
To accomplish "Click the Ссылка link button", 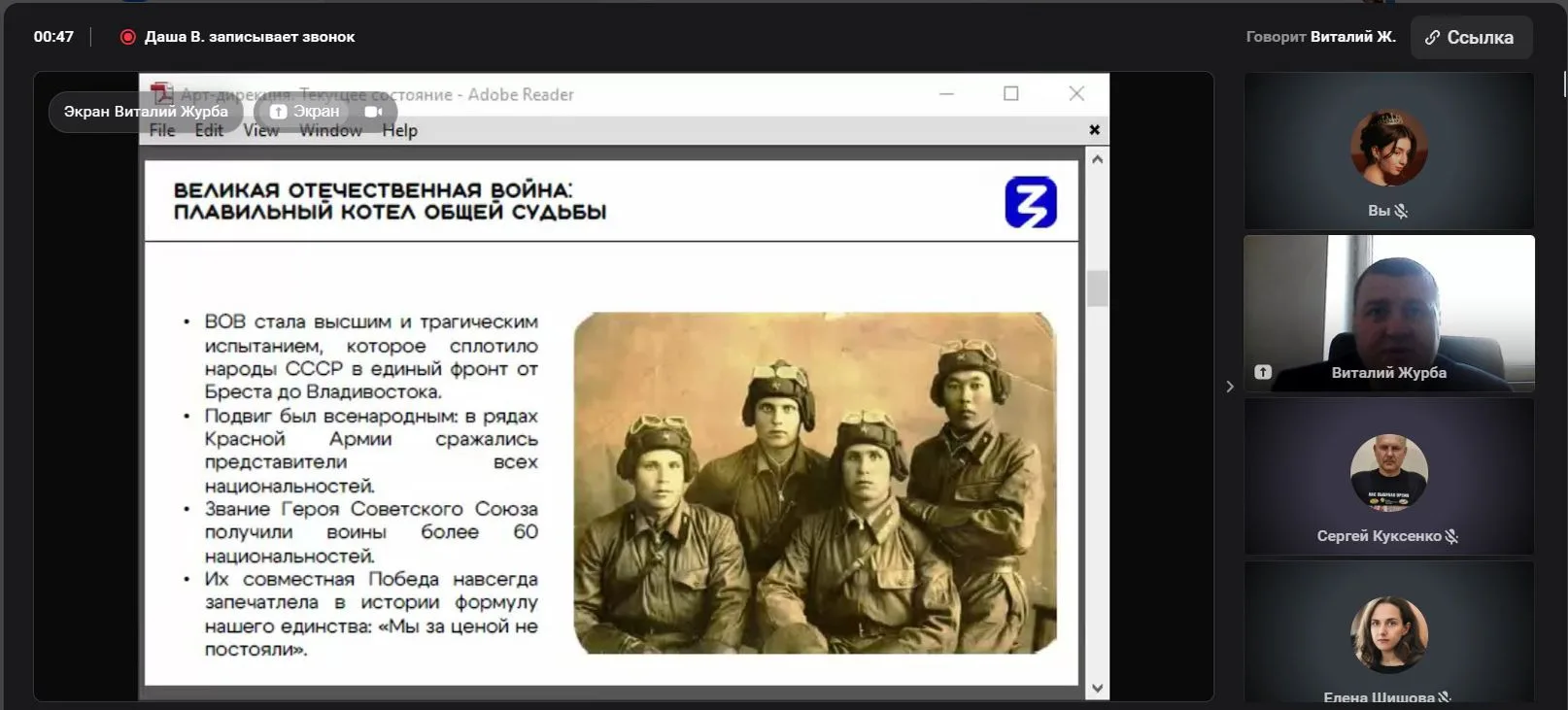I will coord(1471,37).
